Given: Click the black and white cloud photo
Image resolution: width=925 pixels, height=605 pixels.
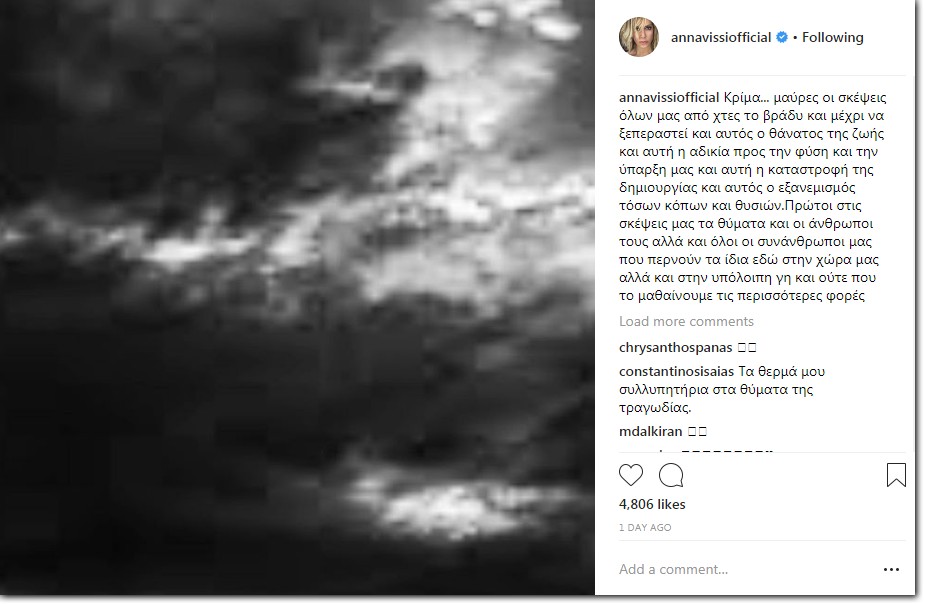Looking at the screenshot, I should [297, 297].
